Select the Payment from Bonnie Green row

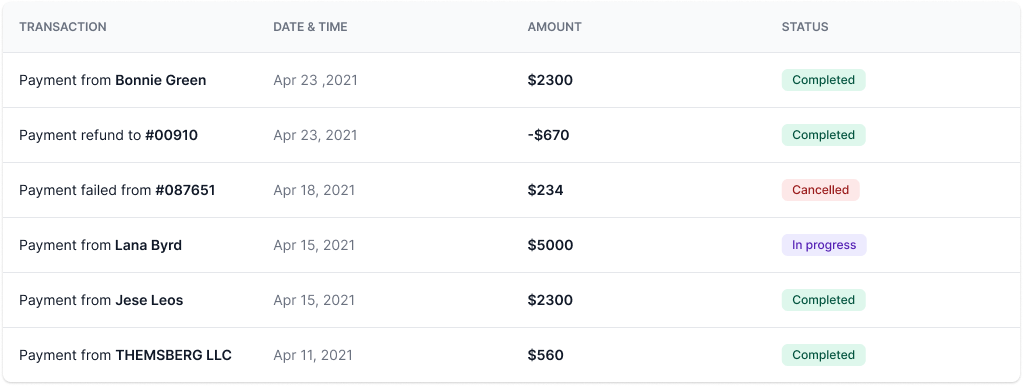click(x=512, y=80)
